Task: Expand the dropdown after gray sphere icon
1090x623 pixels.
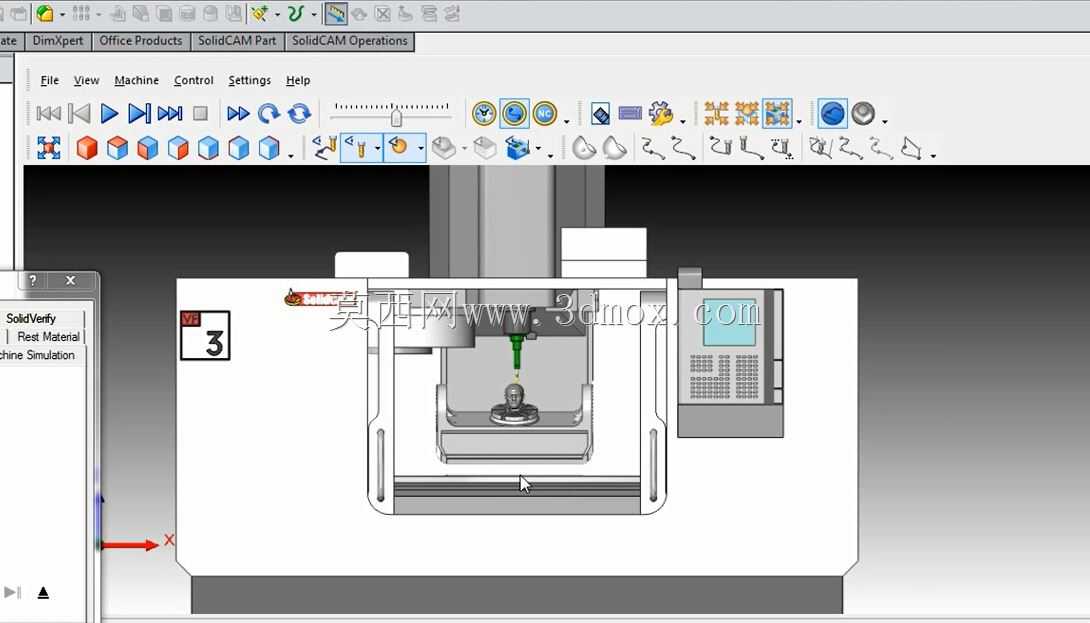Action: point(884,122)
